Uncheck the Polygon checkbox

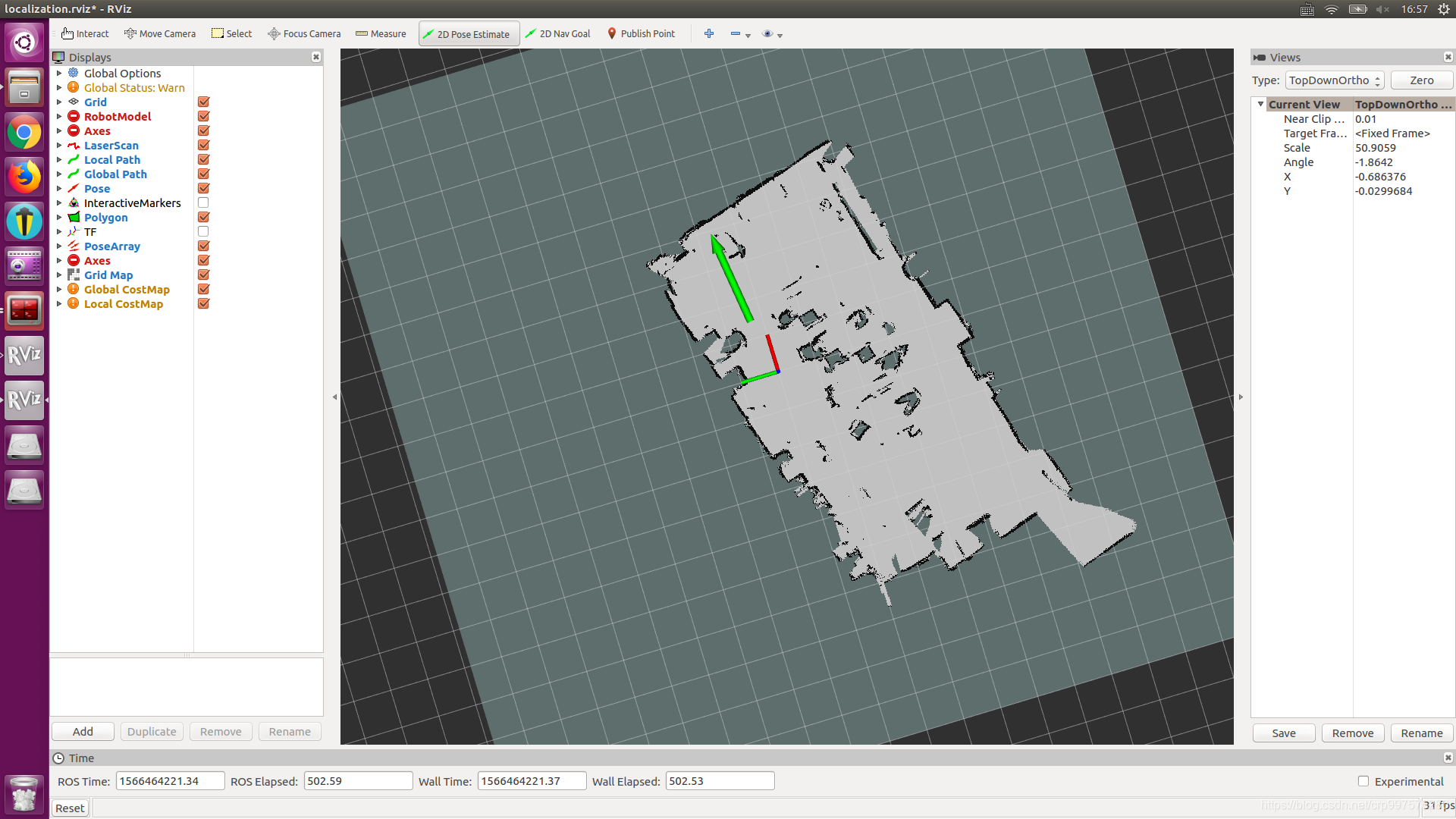click(x=203, y=217)
